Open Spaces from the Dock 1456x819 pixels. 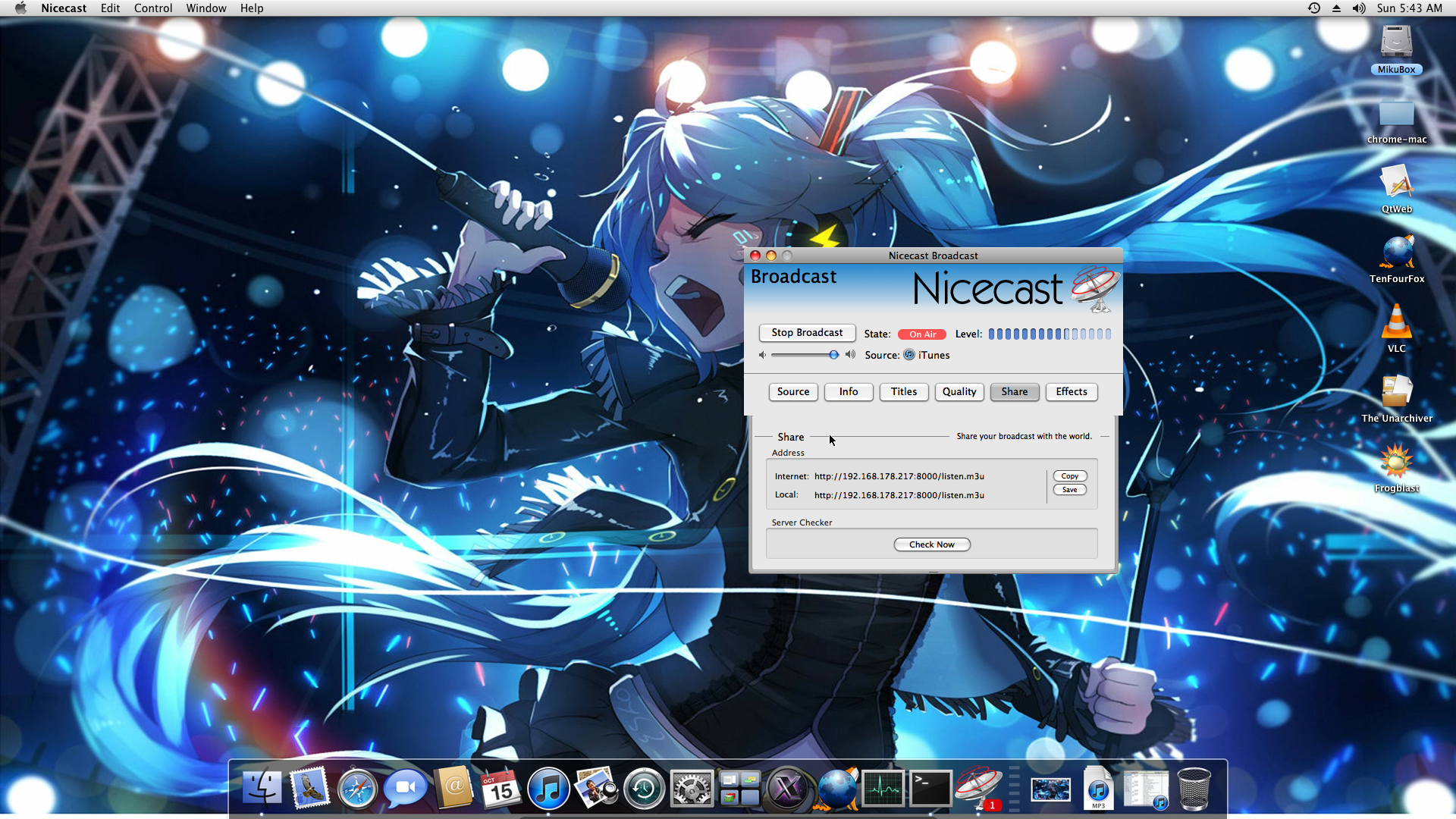(x=739, y=789)
